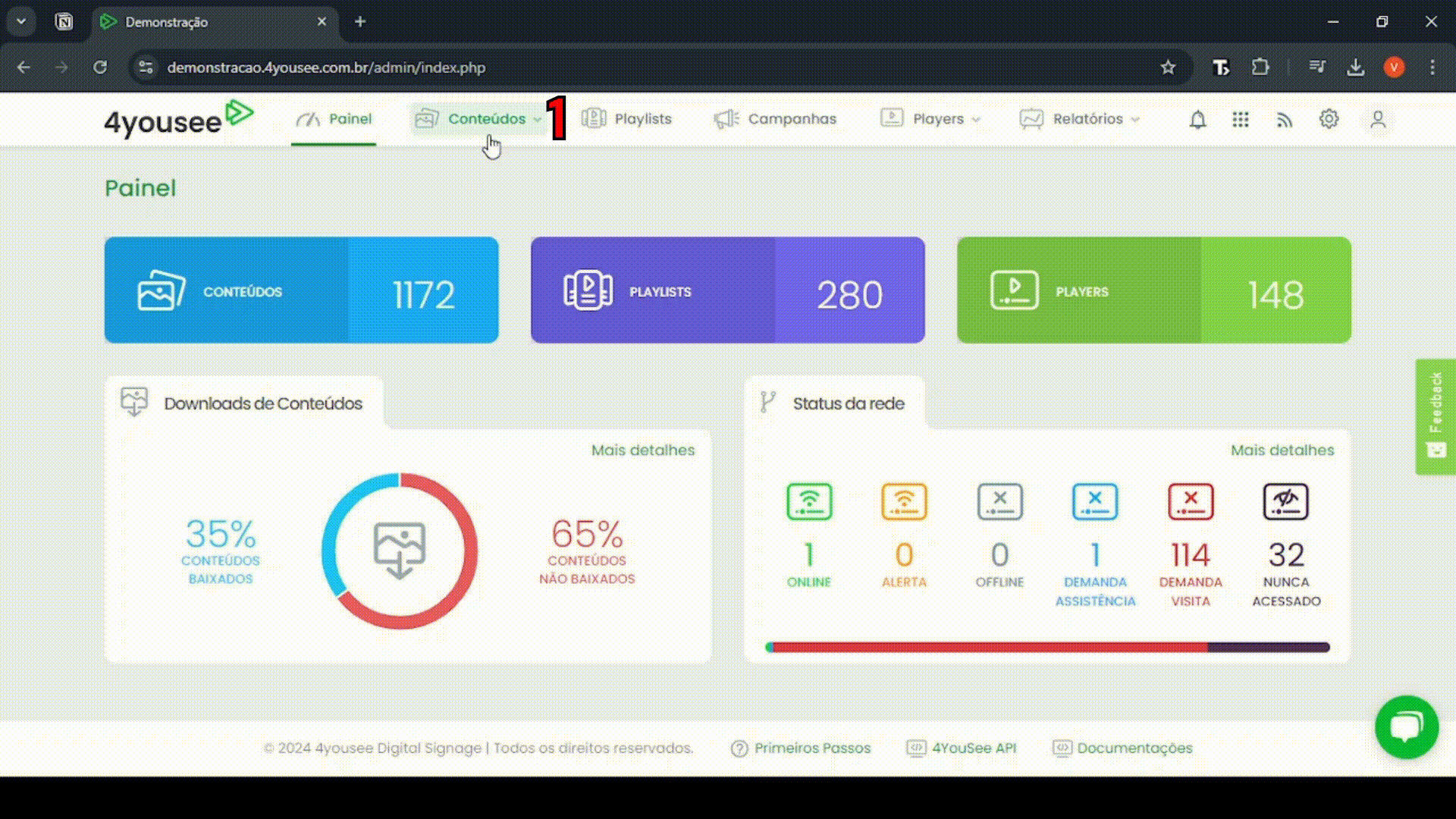This screenshot has height=819, width=1456.
Task: Click Mais detalhes under Status da rede
Action: [1282, 450]
